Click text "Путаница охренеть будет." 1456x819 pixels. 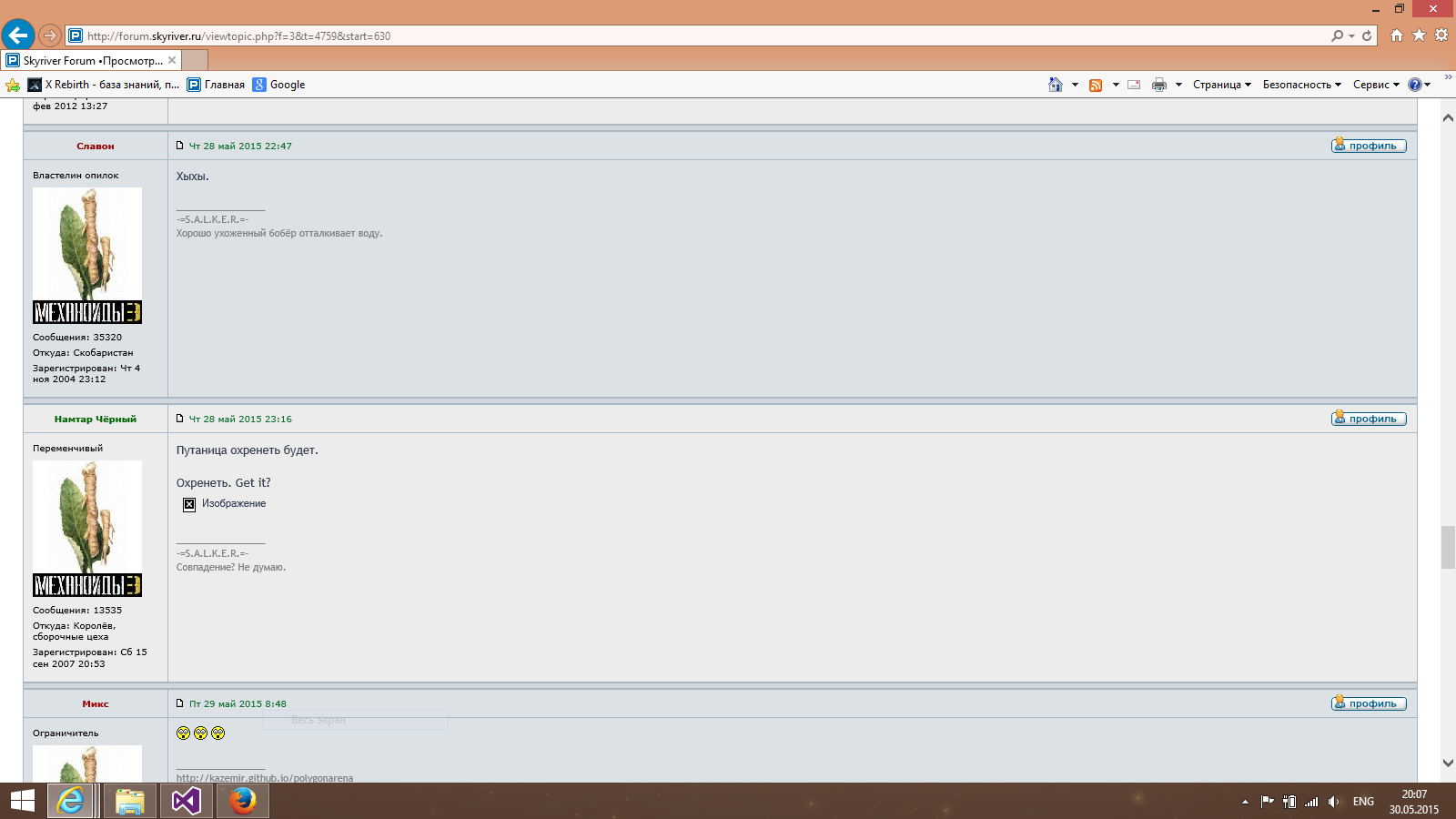tap(248, 450)
